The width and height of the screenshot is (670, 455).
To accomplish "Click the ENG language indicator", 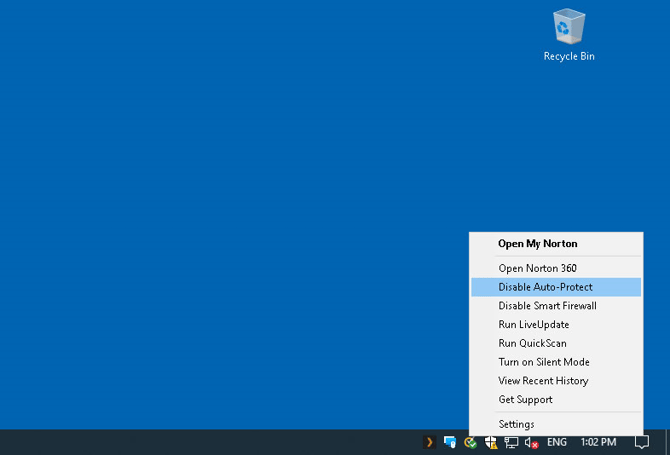I will pos(557,442).
